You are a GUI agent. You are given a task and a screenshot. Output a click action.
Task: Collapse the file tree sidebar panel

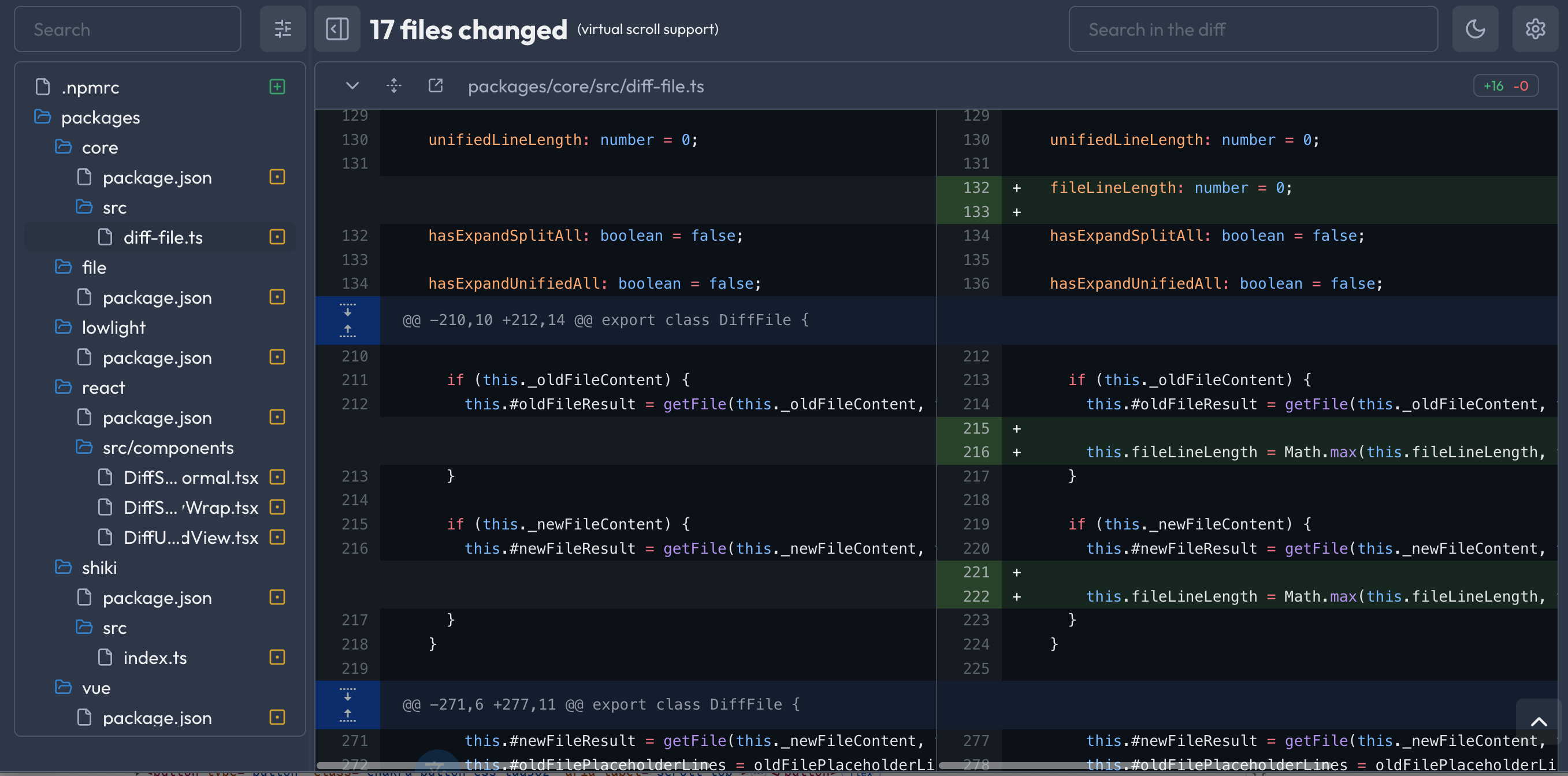pyautogui.click(x=337, y=29)
